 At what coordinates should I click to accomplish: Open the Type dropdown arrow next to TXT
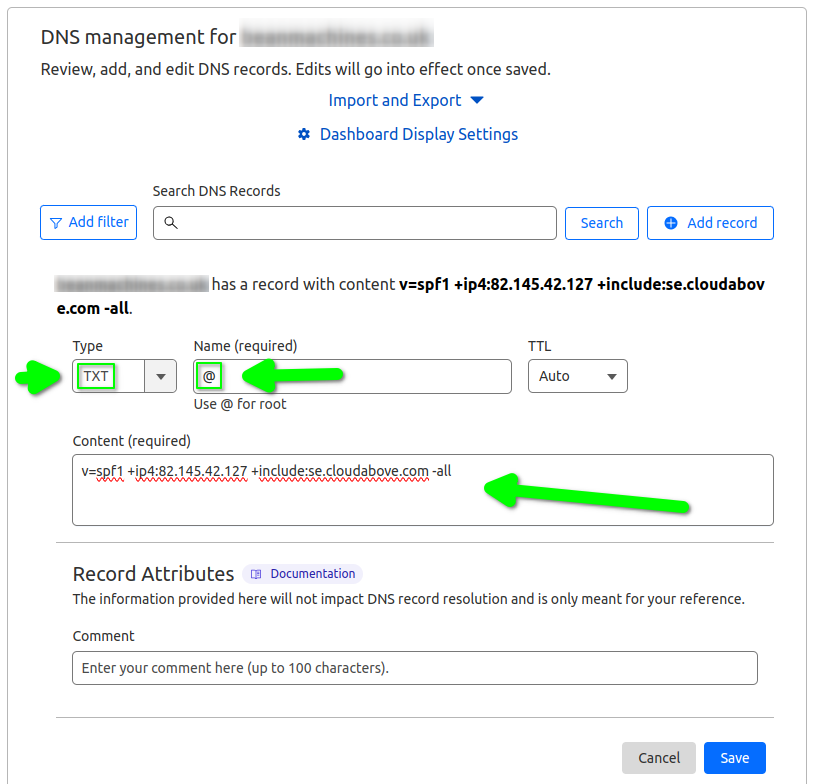[160, 376]
